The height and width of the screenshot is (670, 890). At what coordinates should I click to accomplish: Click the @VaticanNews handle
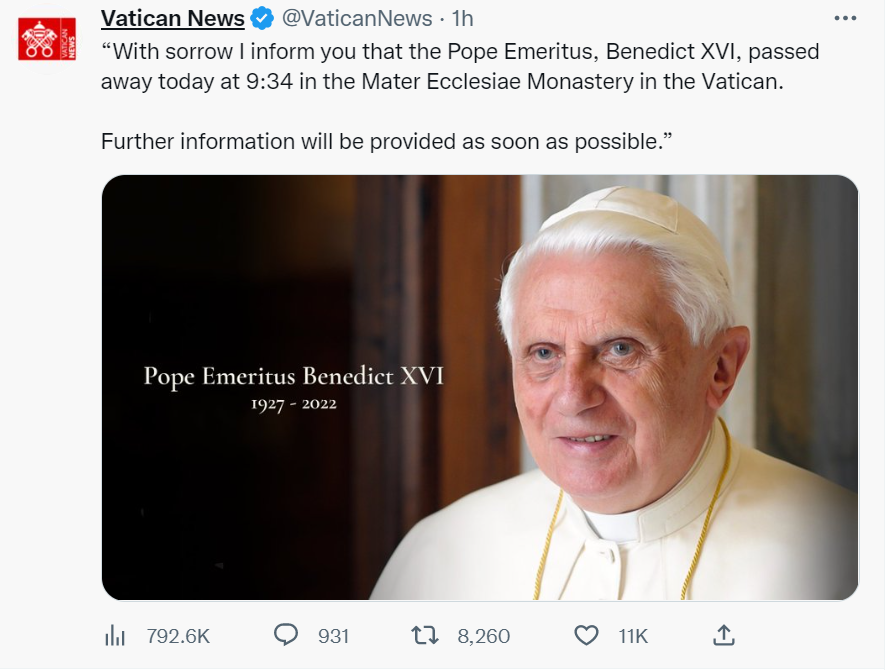point(357,18)
